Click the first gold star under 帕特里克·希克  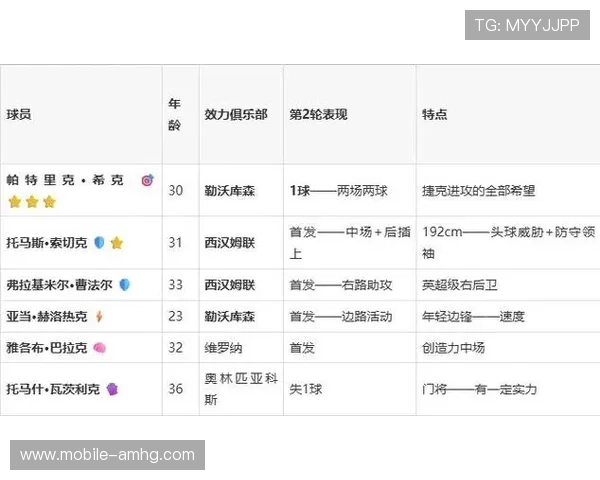point(15,201)
